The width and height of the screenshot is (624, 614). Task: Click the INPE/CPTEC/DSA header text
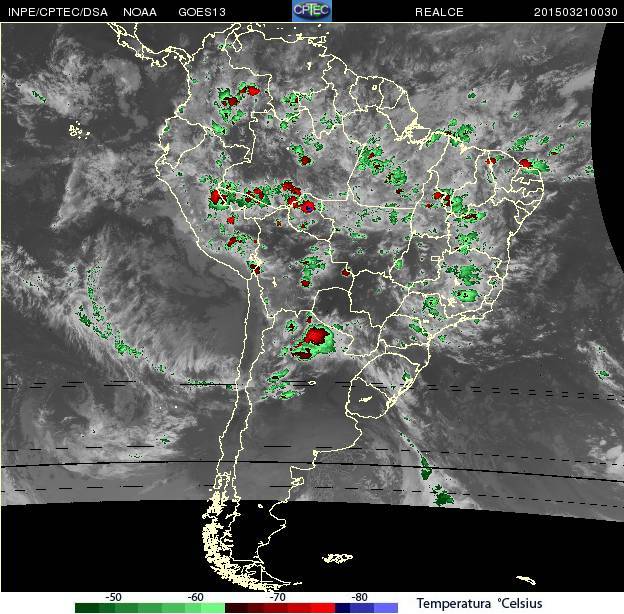tap(58, 12)
